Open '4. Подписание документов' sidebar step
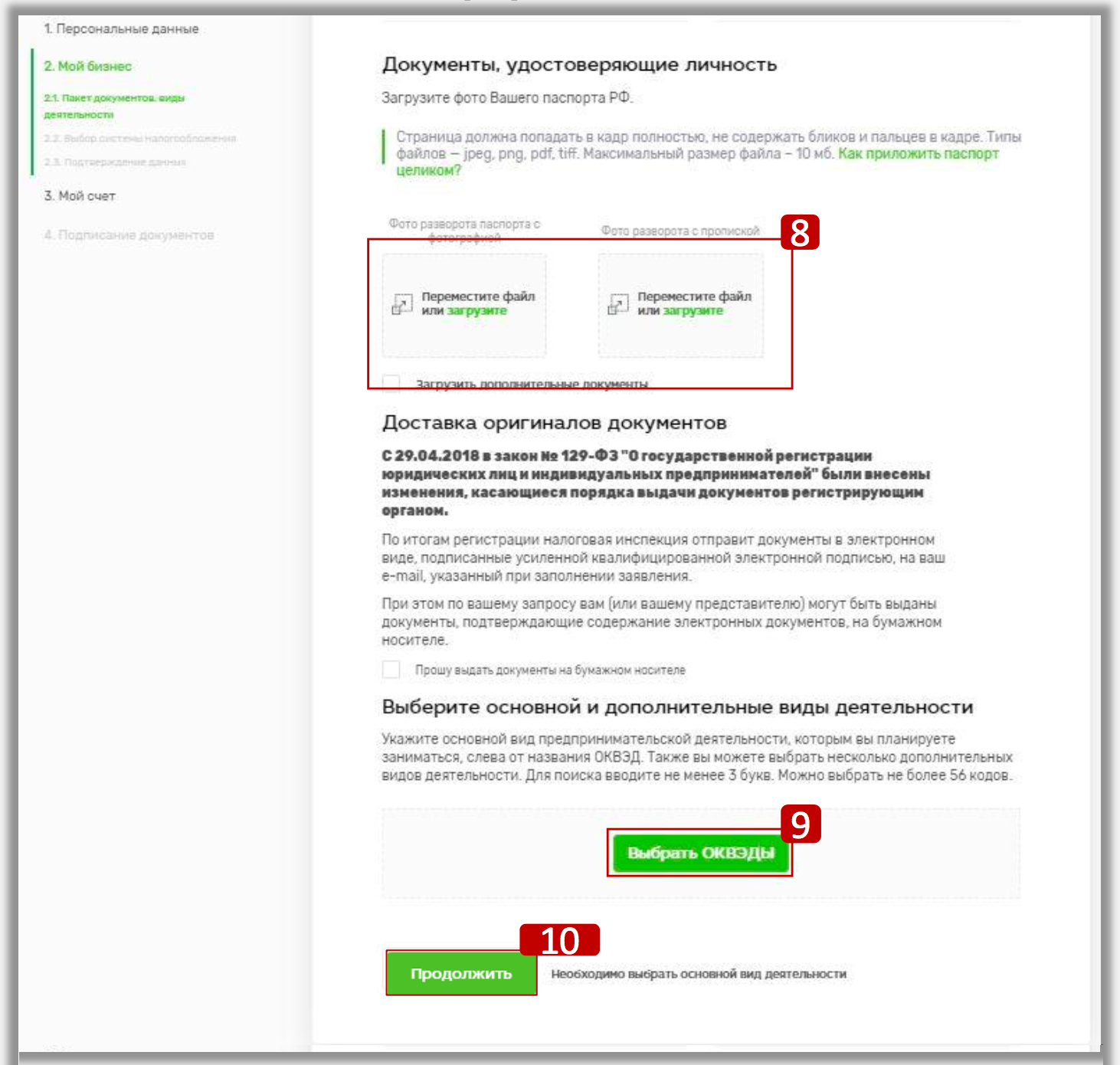Screen dimensions: 1120x1065 (129, 235)
